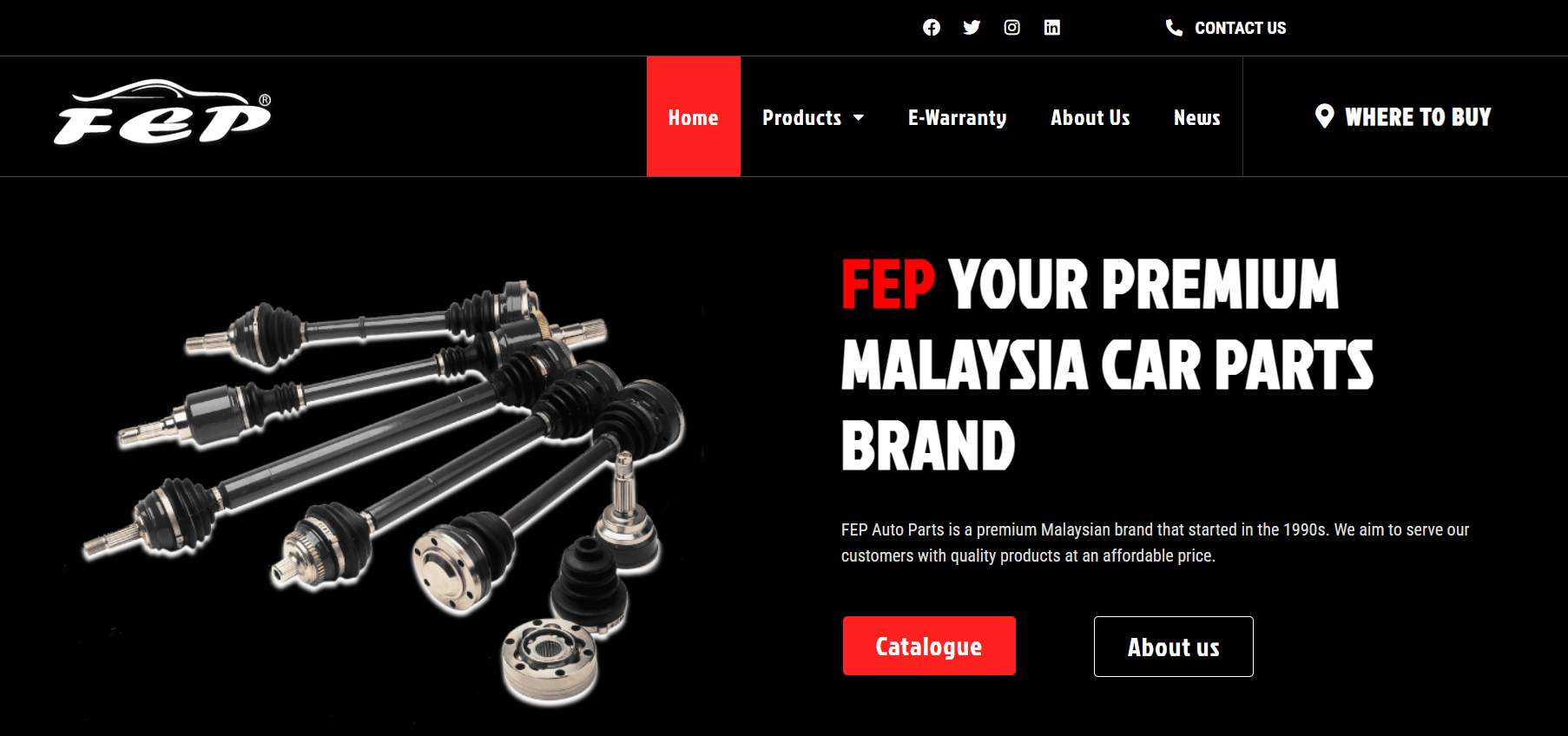Image resolution: width=1568 pixels, height=736 pixels.
Task: Click the red Catalogue button
Action: tap(929, 646)
